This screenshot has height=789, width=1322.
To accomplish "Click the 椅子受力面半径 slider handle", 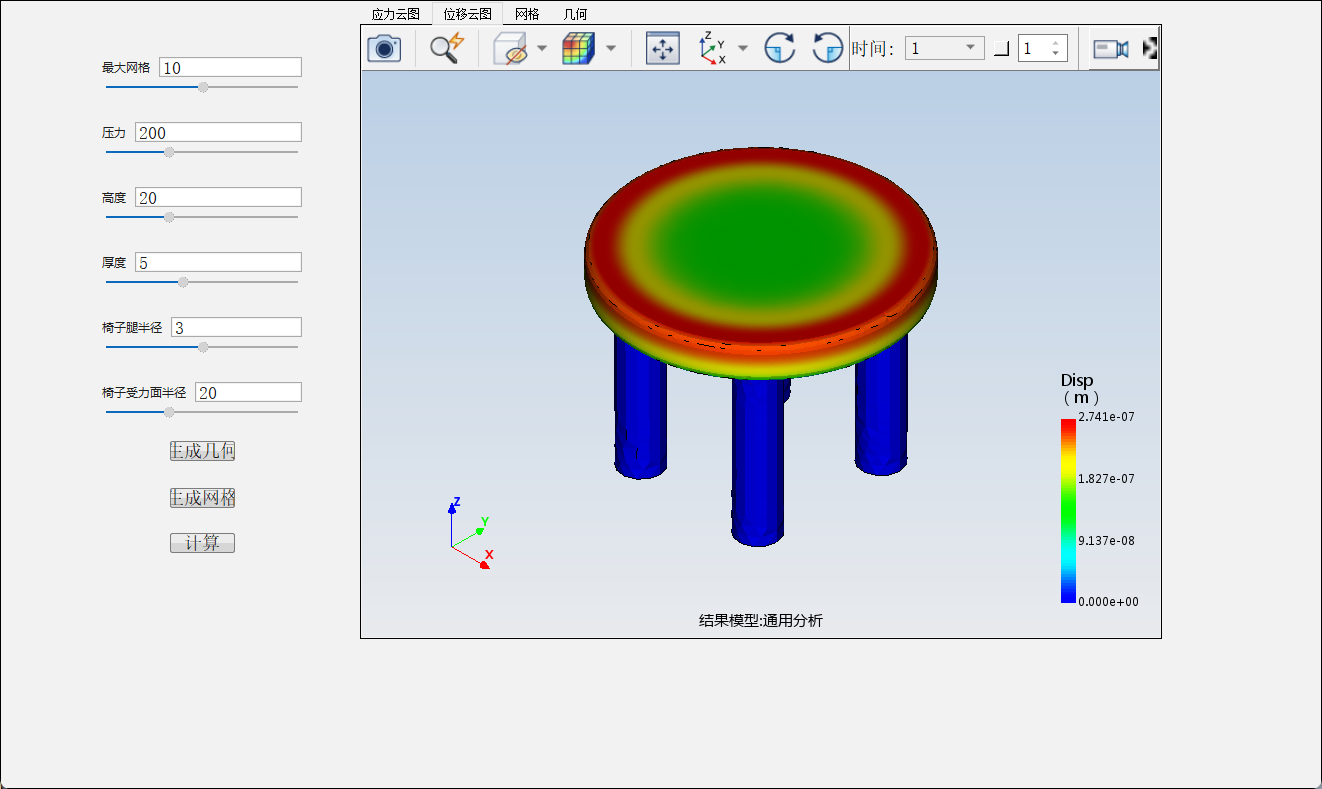I will (x=169, y=412).
